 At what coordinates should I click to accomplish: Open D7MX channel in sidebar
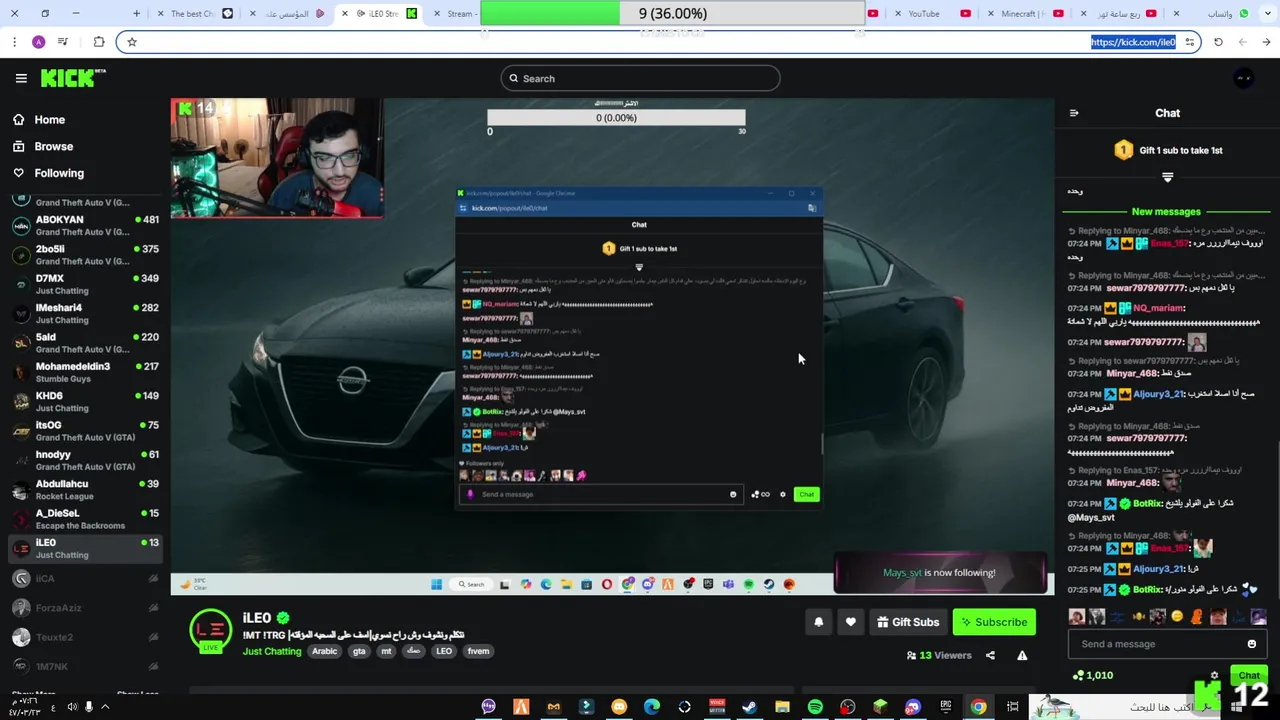85,284
